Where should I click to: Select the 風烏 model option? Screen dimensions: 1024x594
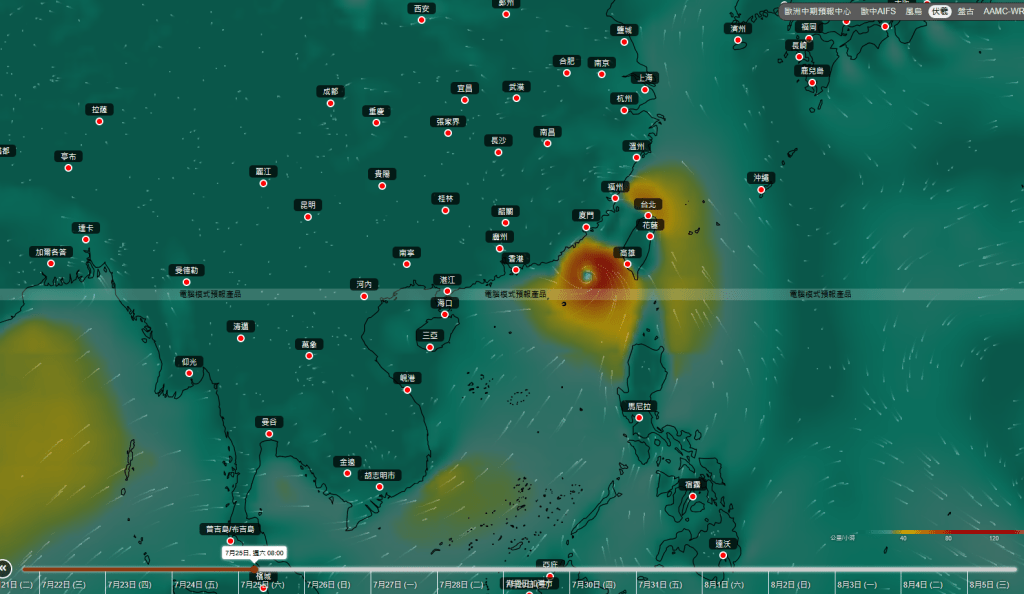pos(913,12)
